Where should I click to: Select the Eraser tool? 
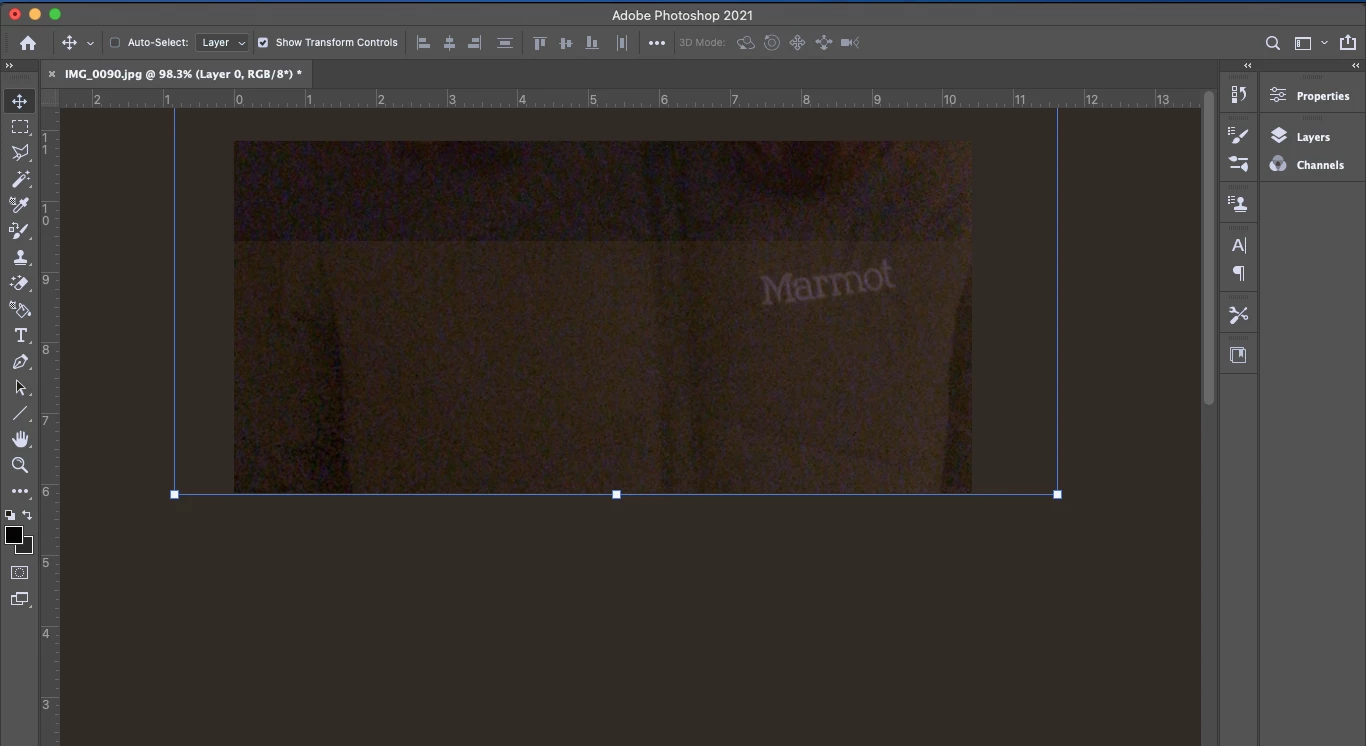pos(20,283)
